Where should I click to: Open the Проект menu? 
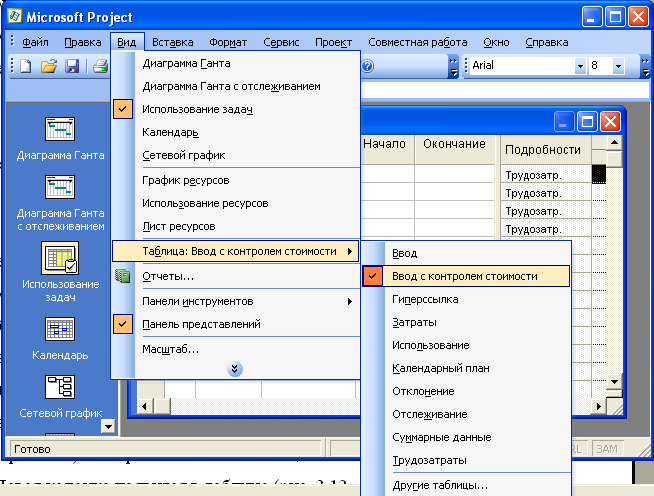[333, 43]
